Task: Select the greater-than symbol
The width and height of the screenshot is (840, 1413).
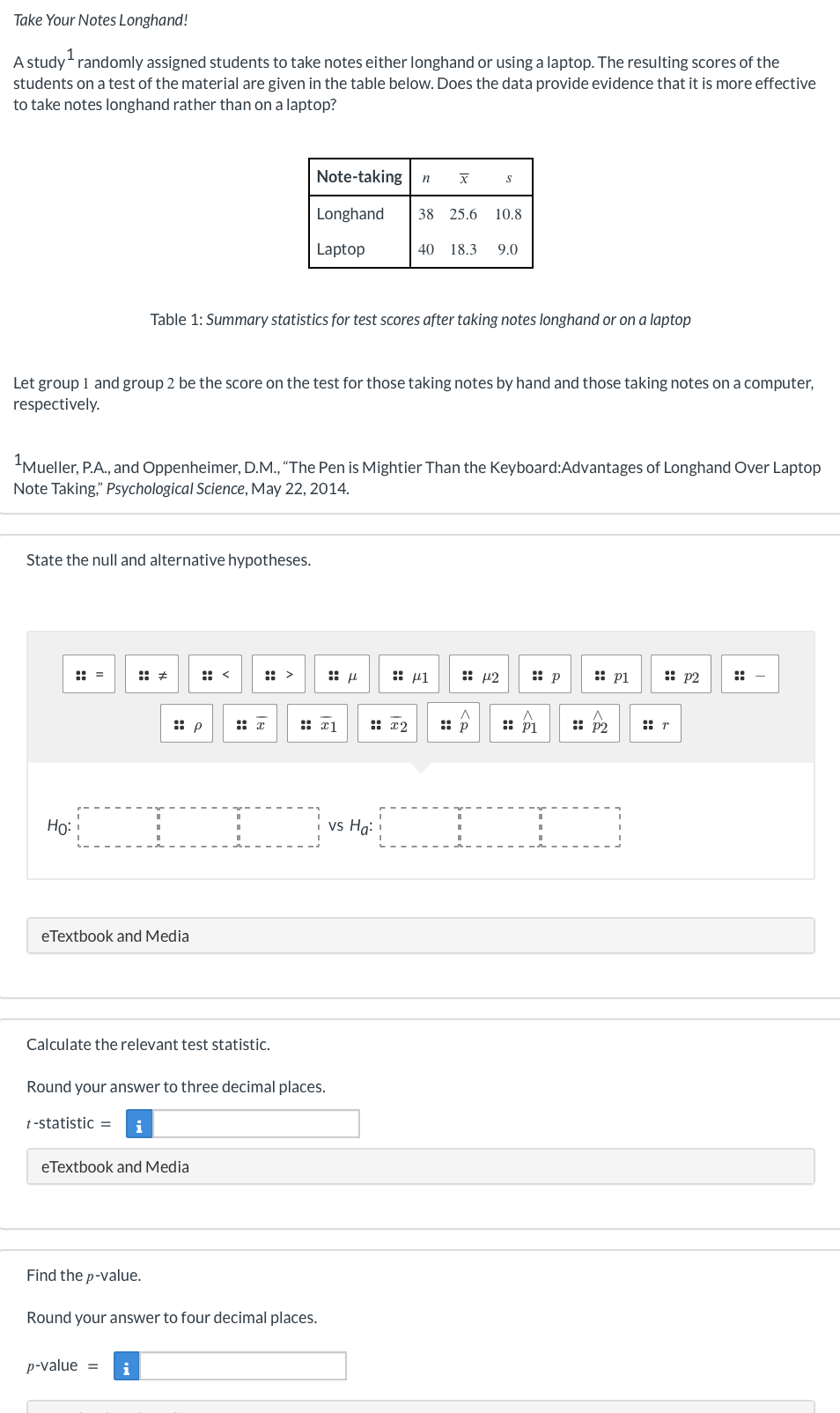Action: pos(278,675)
